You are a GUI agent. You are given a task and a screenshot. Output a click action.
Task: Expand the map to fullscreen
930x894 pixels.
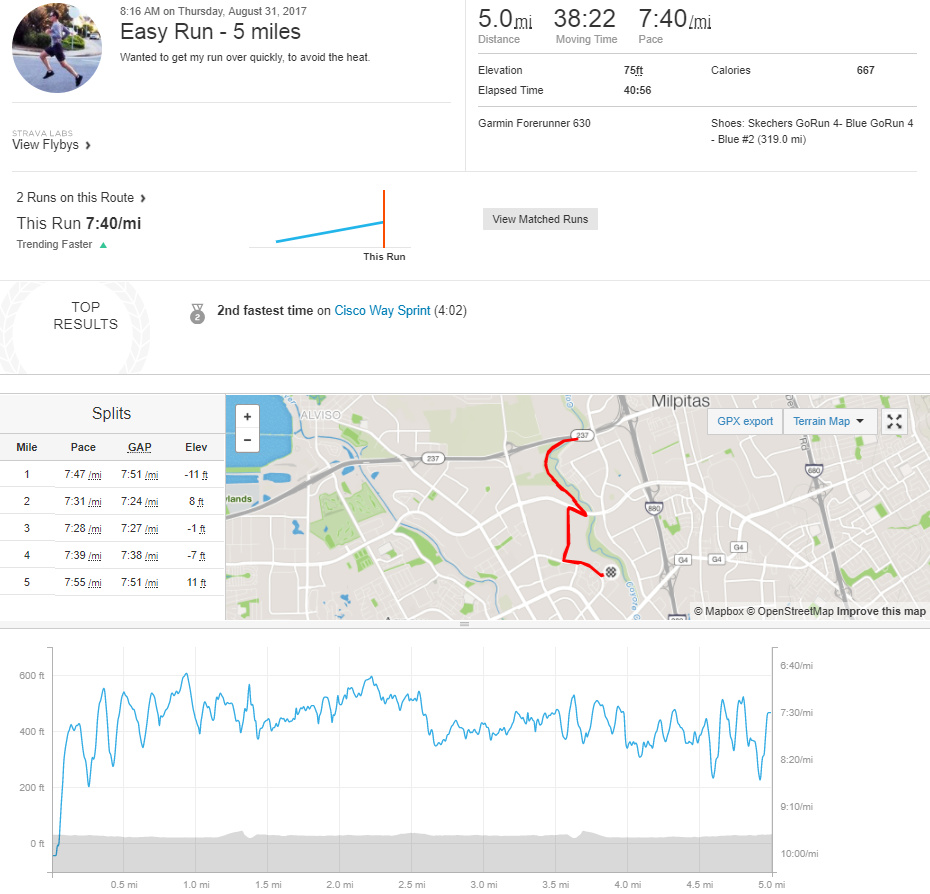pyautogui.click(x=894, y=421)
